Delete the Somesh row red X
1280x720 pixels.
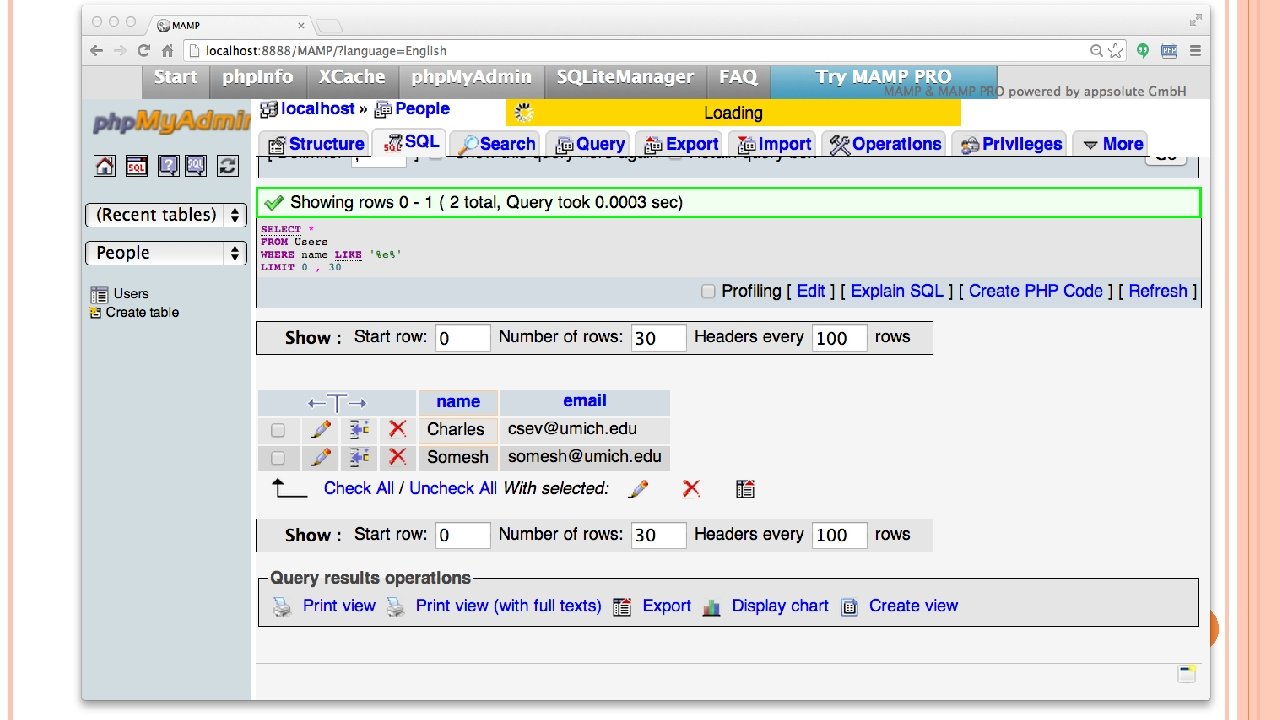point(397,457)
